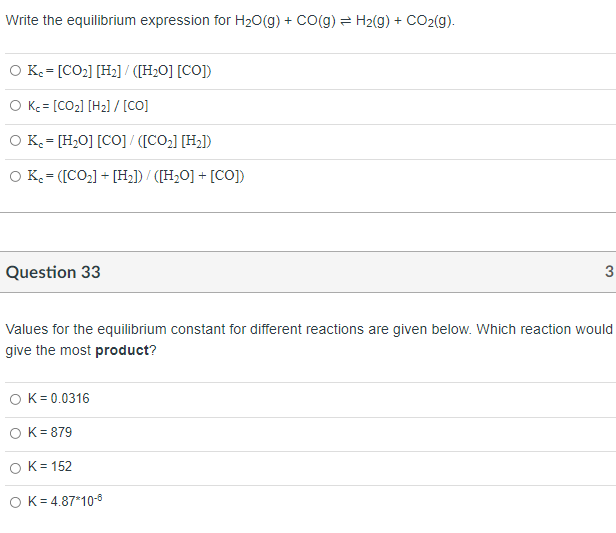Click the "K = 0.0316" answer label

(x=59, y=399)
